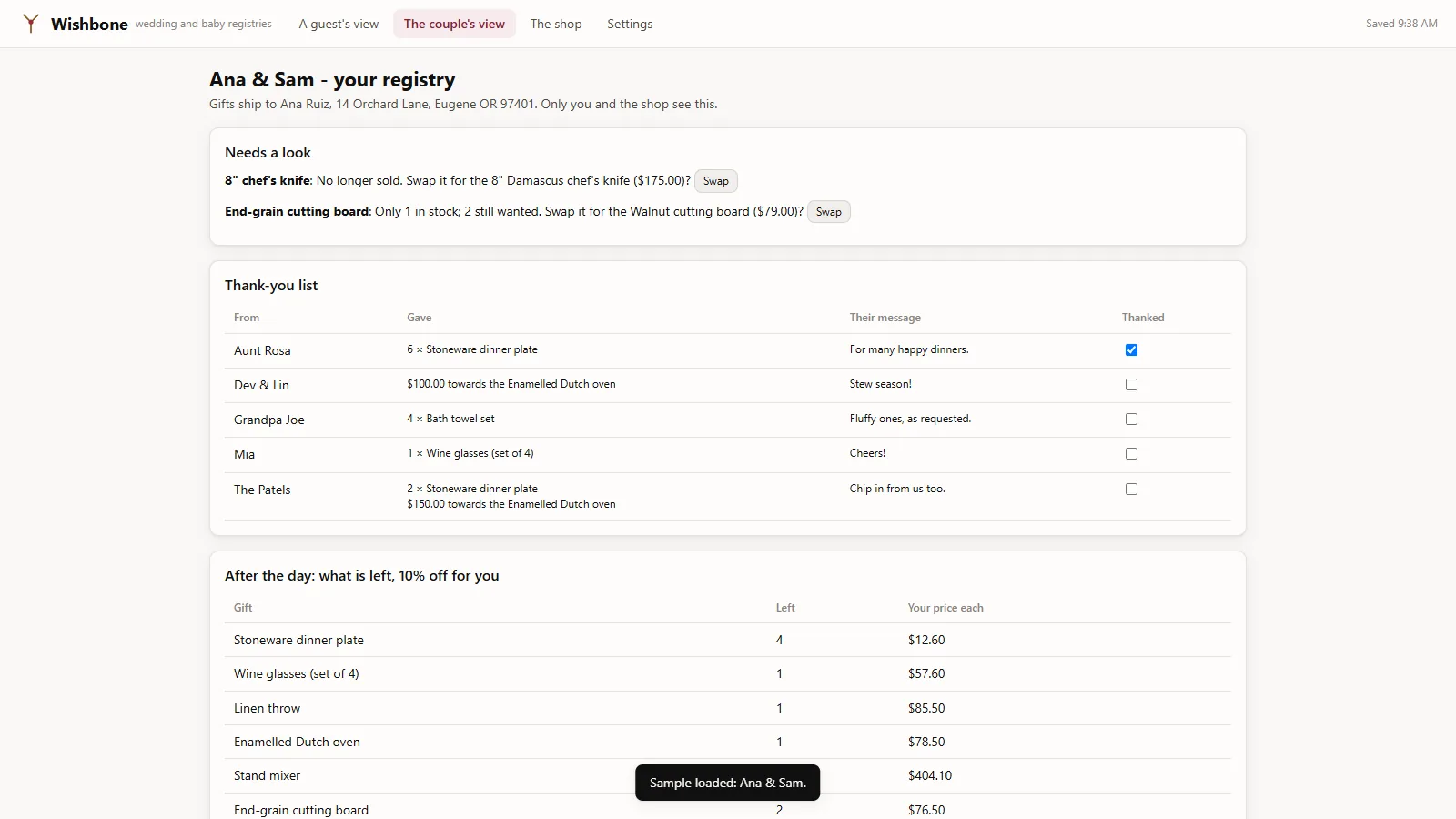Screen dimensions: 1456x819
Task: Click 'Sample loaded: Ana & Sam.' toast
Action: coord(727,783)
